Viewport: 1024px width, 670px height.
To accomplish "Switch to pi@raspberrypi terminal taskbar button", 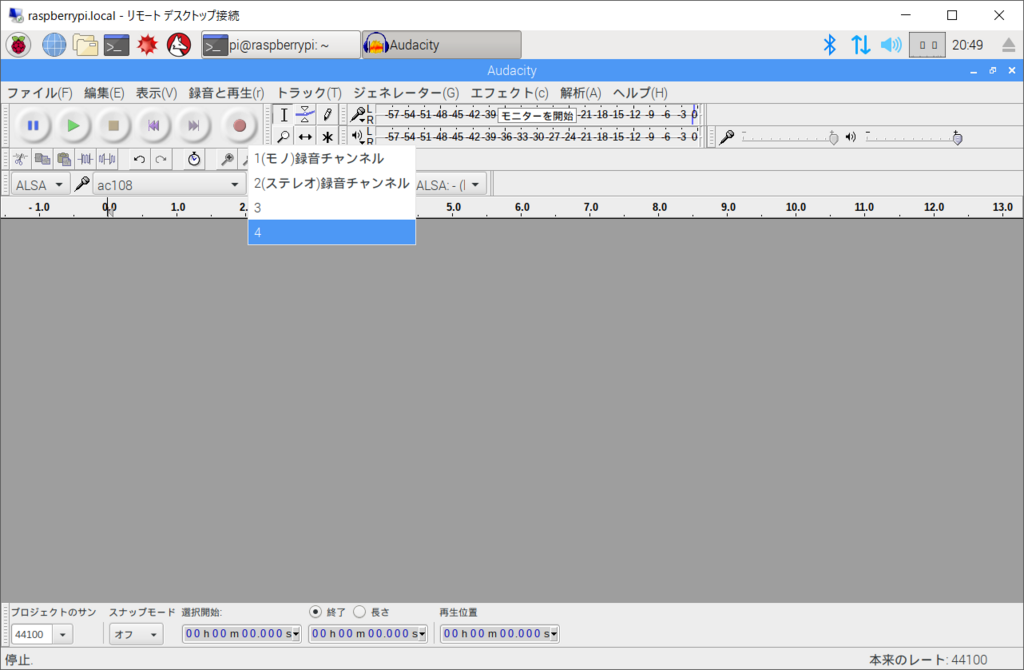I will click(x=281, y=45).
